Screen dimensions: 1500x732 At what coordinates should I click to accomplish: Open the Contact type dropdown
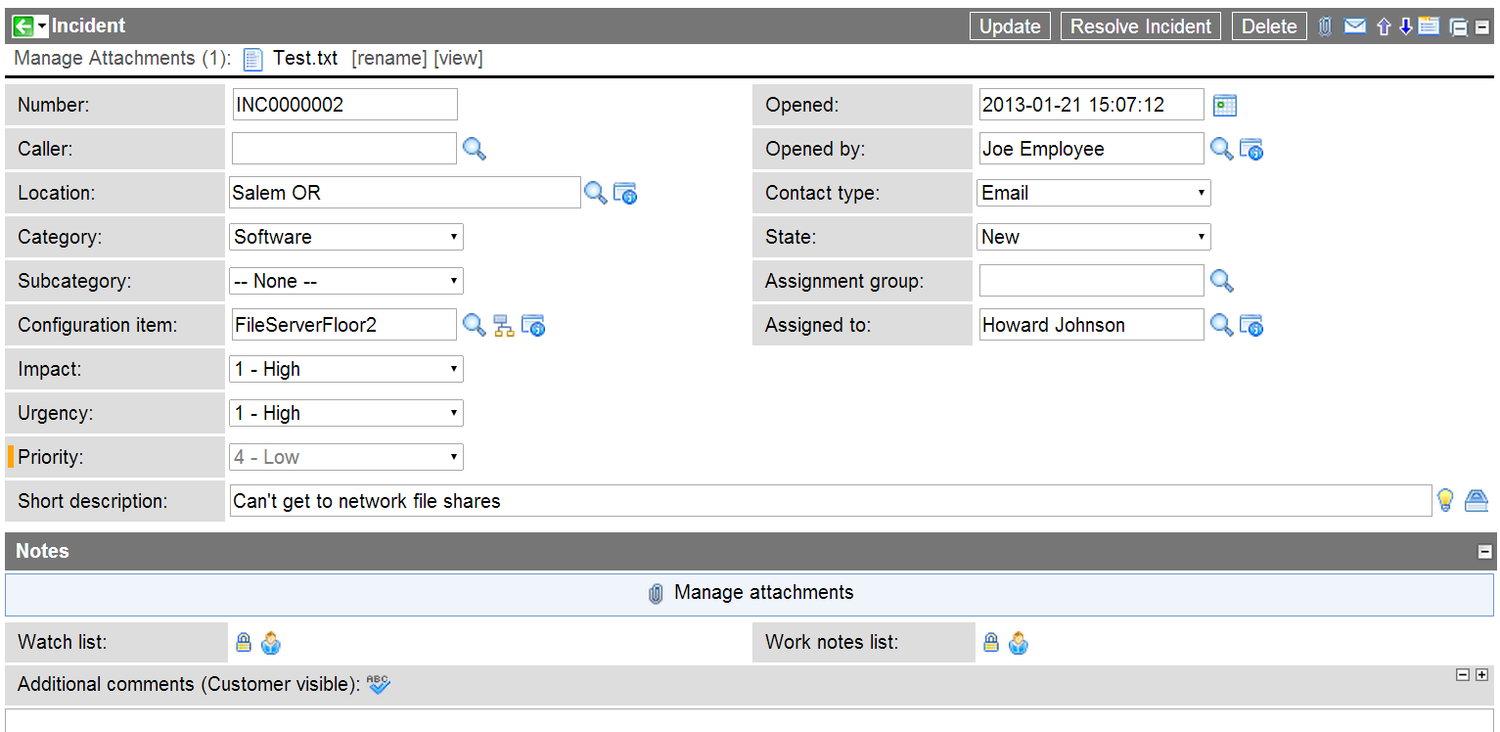(1092, 192)
